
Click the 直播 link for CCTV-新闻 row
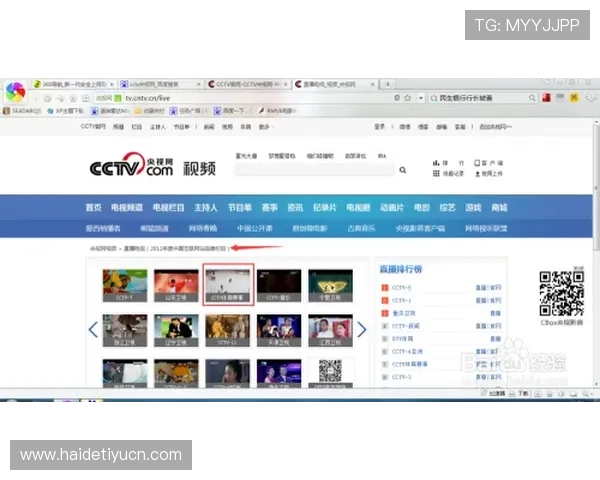pyautogui.click(x=481, y=326)
